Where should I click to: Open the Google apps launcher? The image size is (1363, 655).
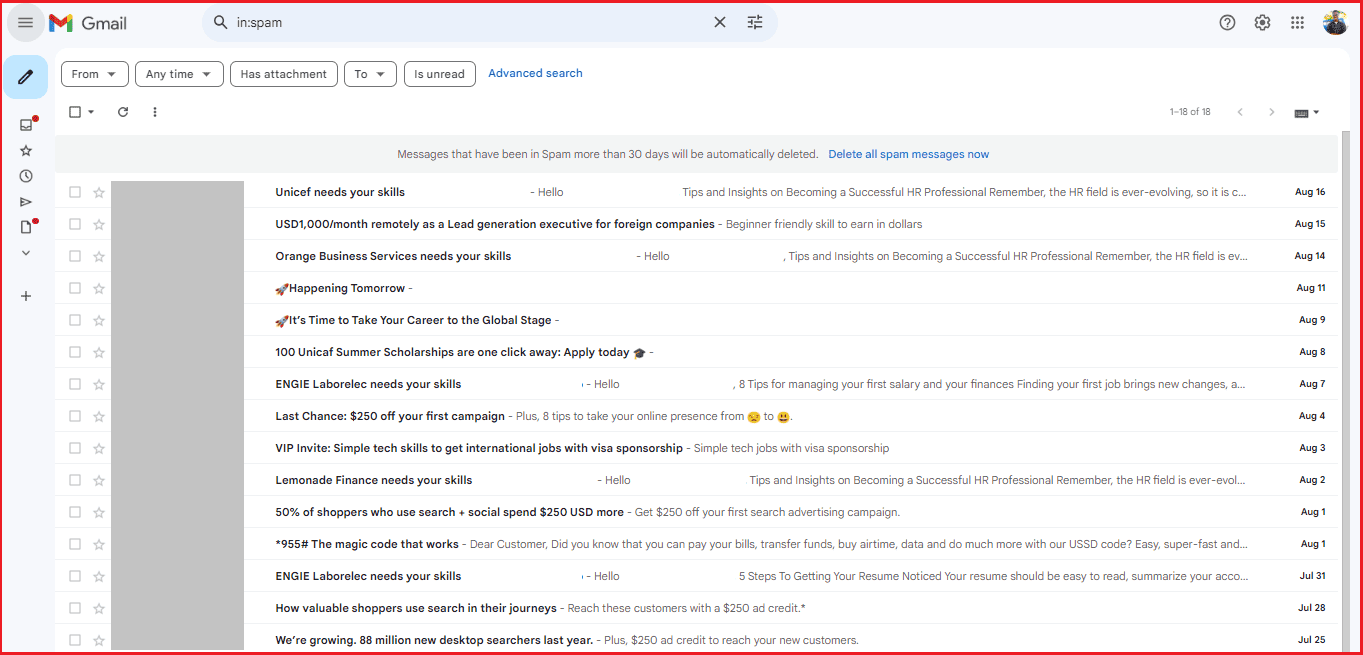[1297, 21]
